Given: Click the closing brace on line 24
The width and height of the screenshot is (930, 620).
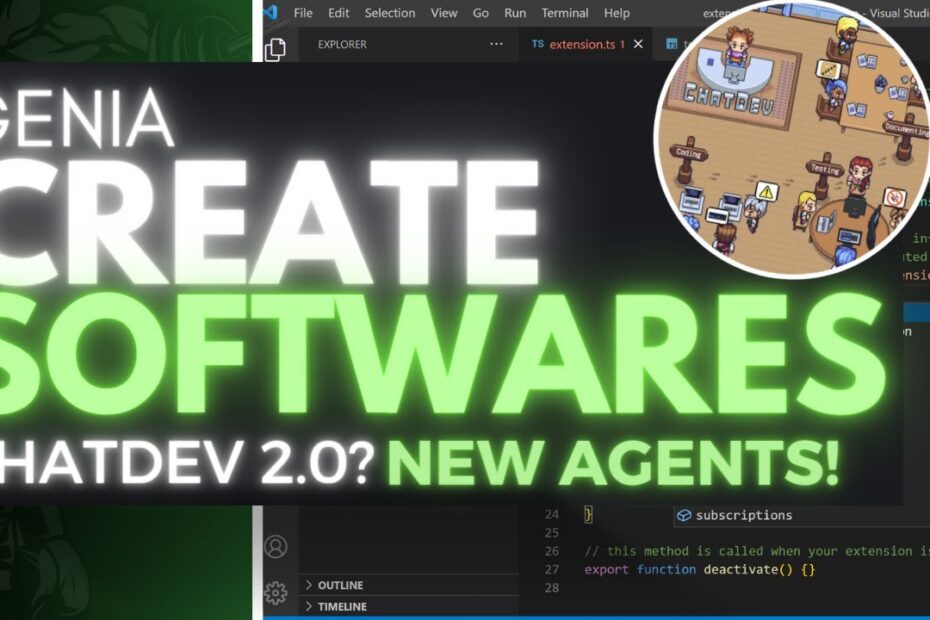Looking at the screenshot, I should (588, 514).
